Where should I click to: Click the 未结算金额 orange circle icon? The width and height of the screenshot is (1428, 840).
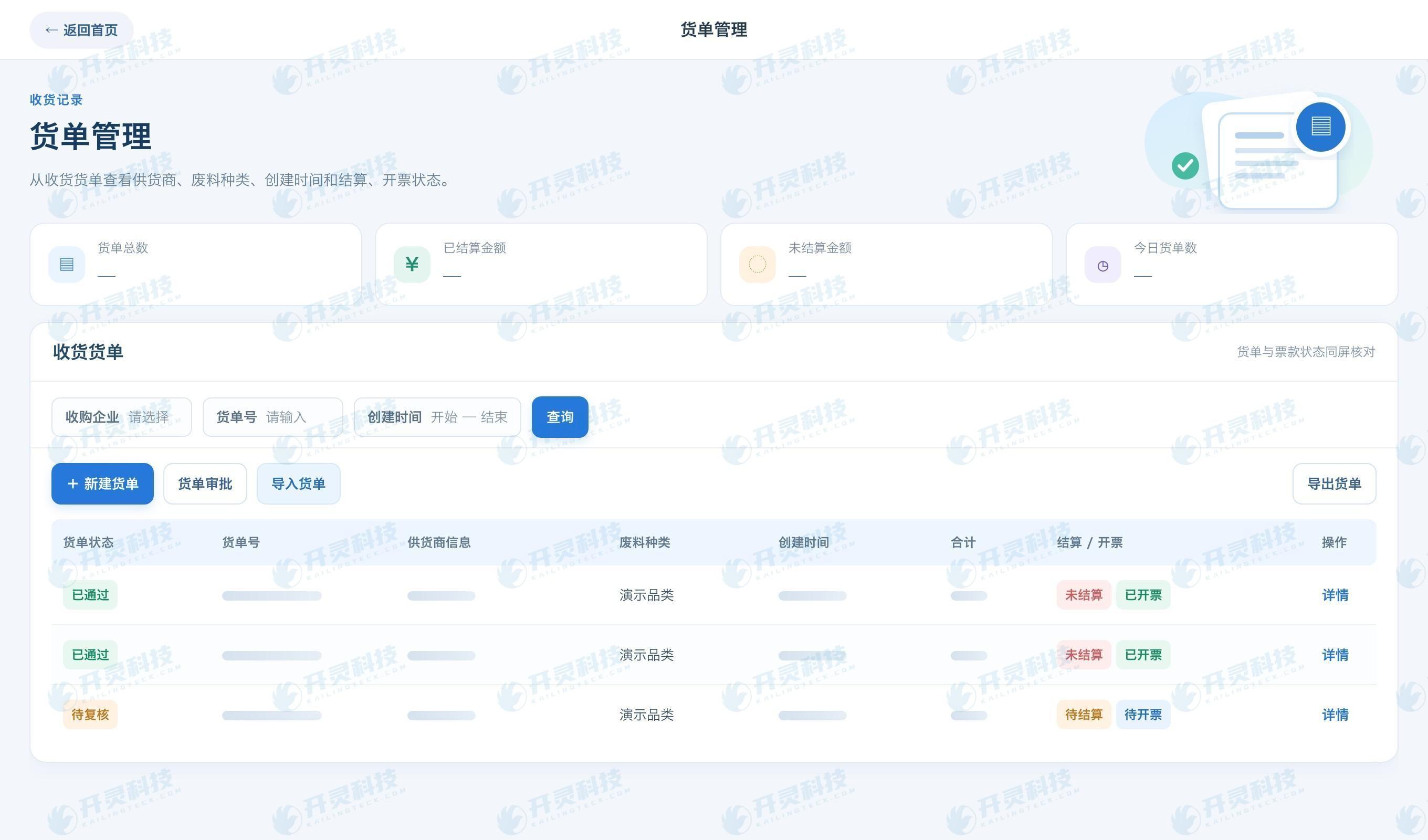pos(758,264)
